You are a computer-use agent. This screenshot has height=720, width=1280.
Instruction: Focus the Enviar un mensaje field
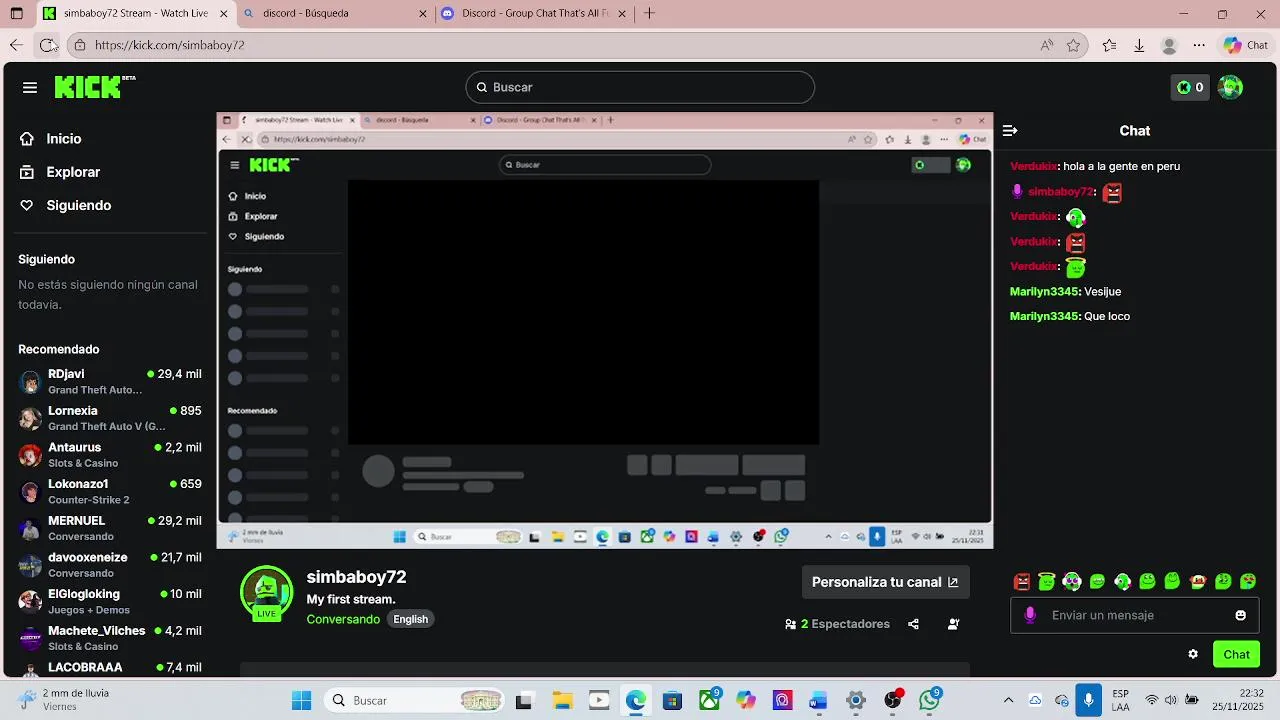tap(1135, 616)
